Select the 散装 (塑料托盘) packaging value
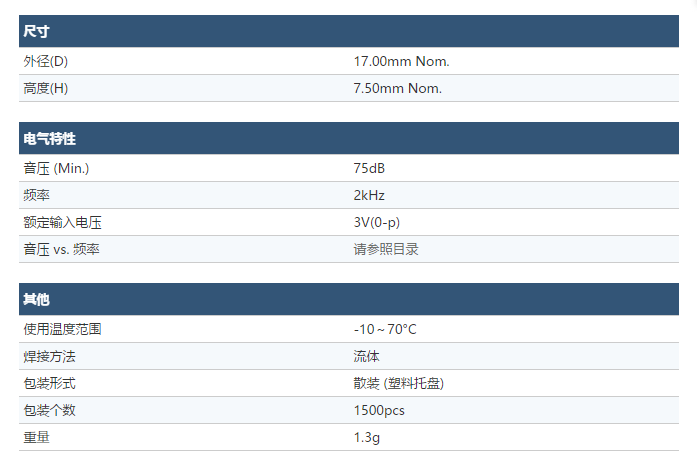 tap(399, 383)
